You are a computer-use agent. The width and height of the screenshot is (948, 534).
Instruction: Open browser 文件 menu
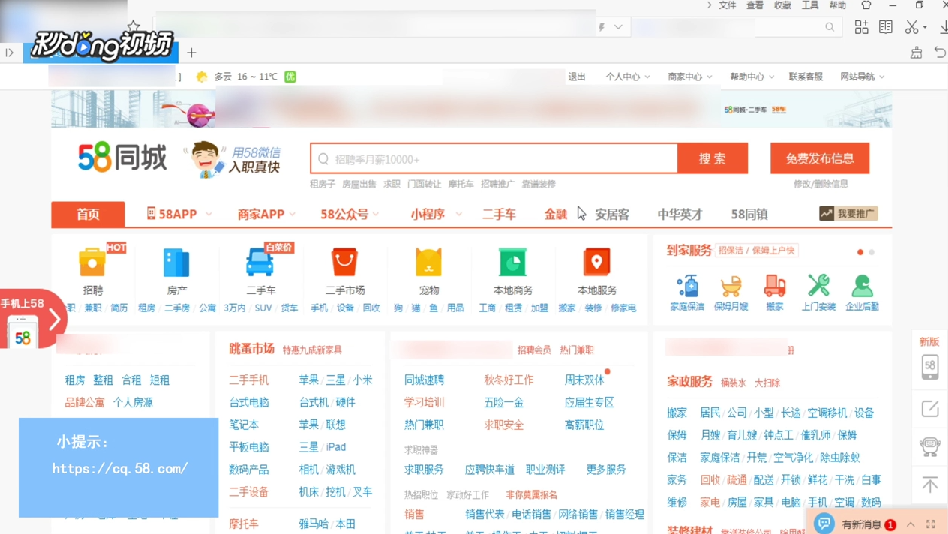pyautogui.click(x=727, y=5)
